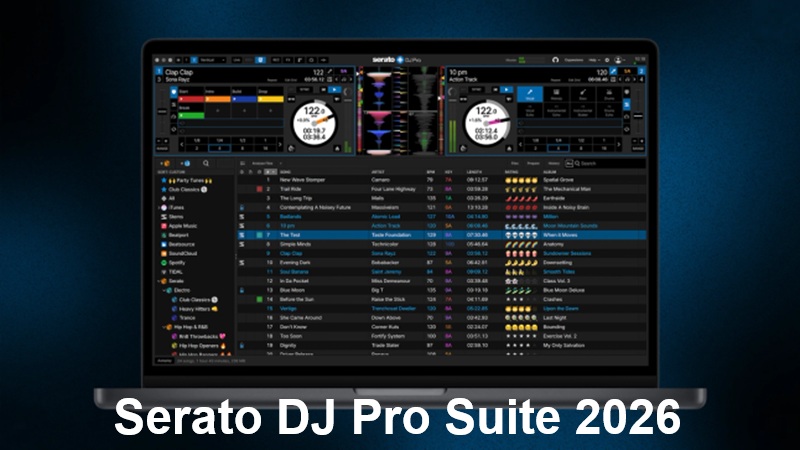
Task: Toggle Repeat on deck 2
Action: 556,80
